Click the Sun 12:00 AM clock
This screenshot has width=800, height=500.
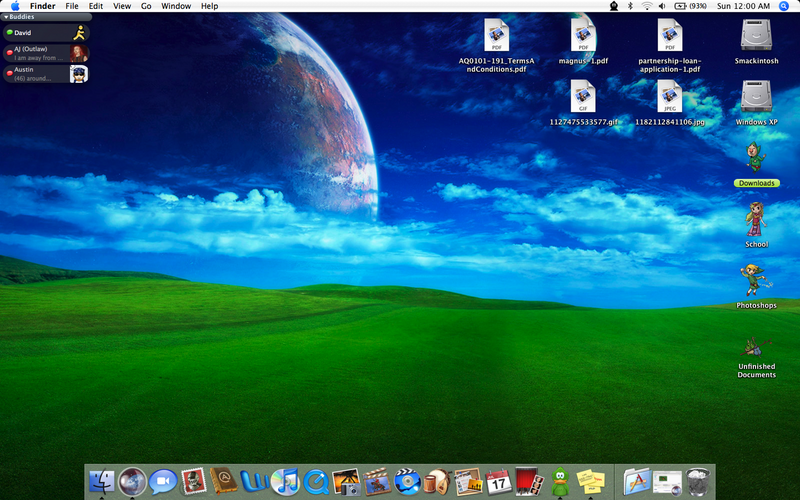point(743,6)
